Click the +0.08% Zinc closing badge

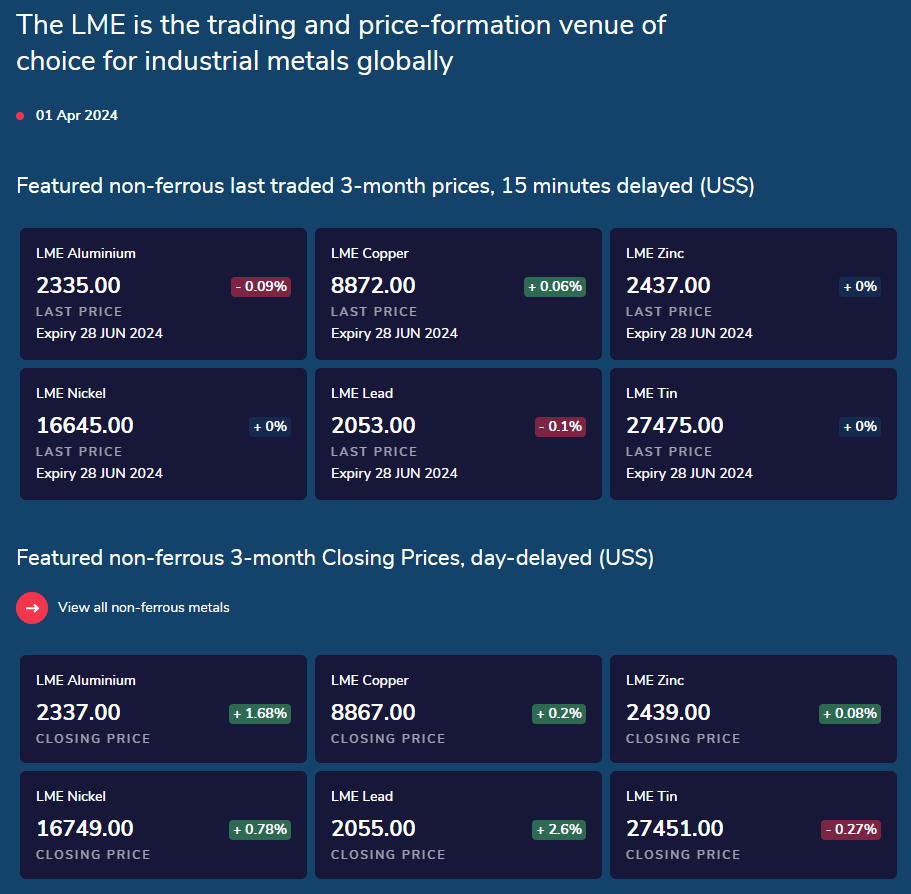850,713
